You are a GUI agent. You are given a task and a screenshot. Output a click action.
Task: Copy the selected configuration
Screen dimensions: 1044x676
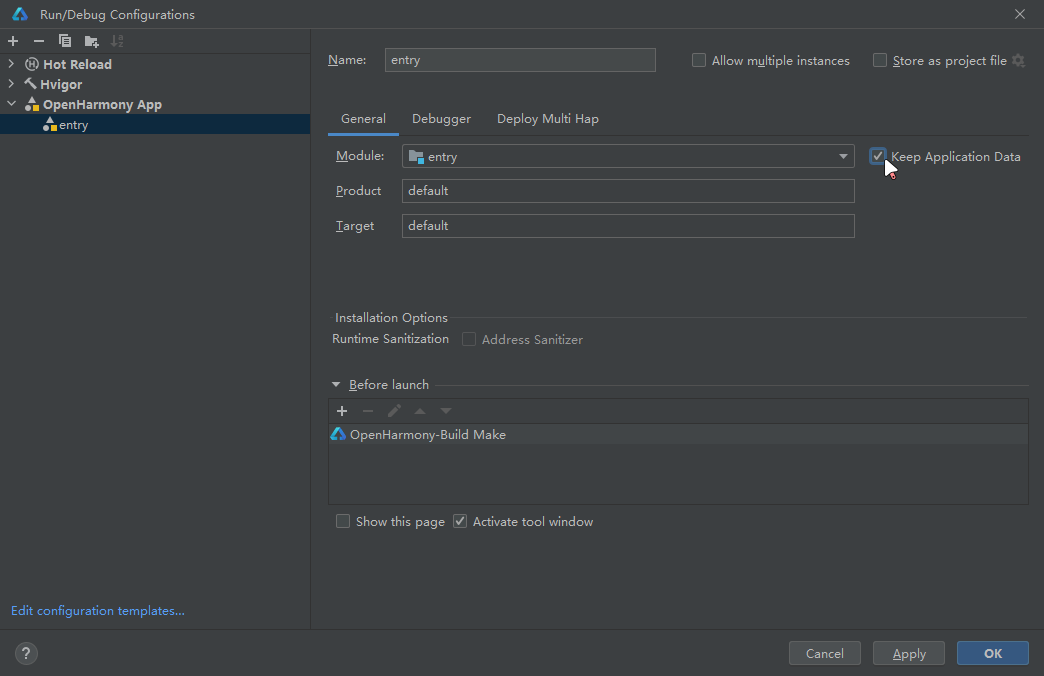(x=65, y=41)
